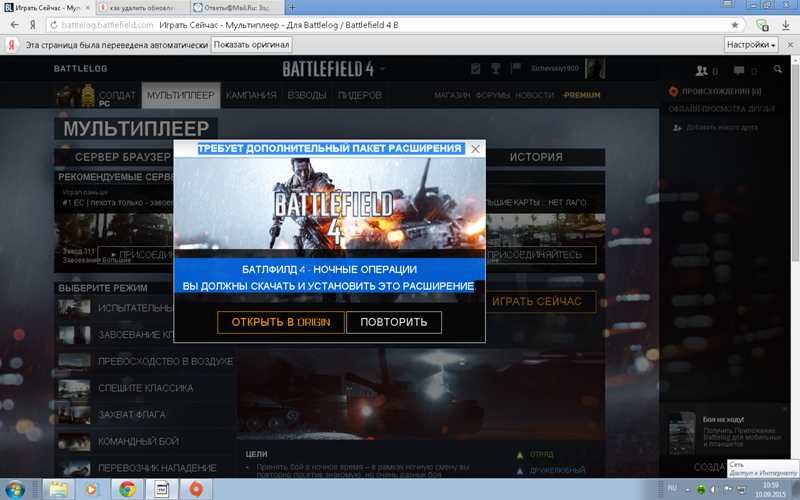Open the media player taskbar icon
This screenshot has height=500, width=800.
92,490
